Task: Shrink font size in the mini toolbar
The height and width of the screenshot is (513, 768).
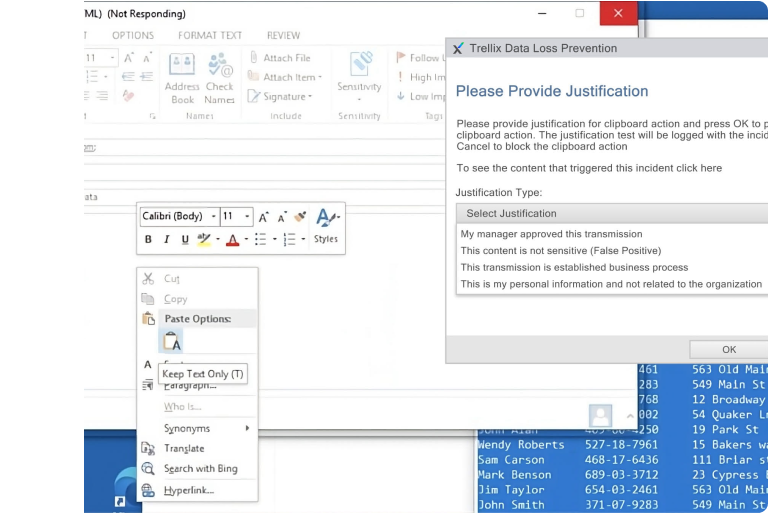Action: (282, 217)
